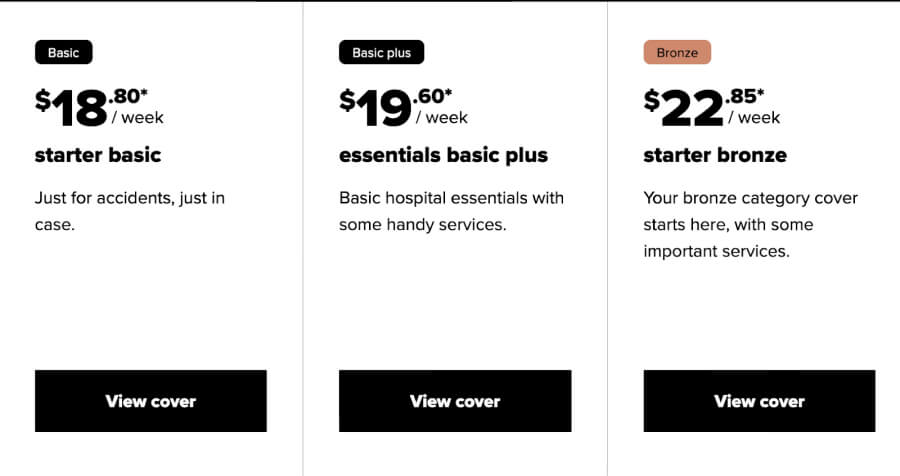Select the Bronze colored badge

677,52
